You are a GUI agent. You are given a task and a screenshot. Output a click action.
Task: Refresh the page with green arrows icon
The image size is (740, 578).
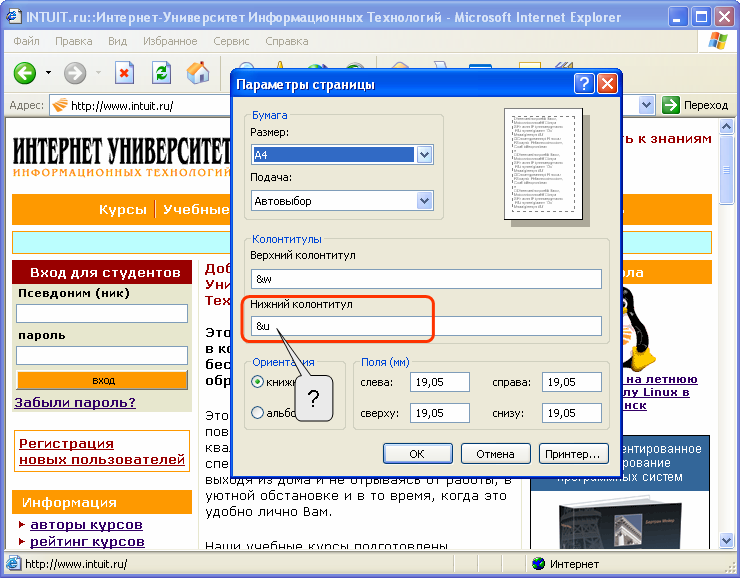161,73
